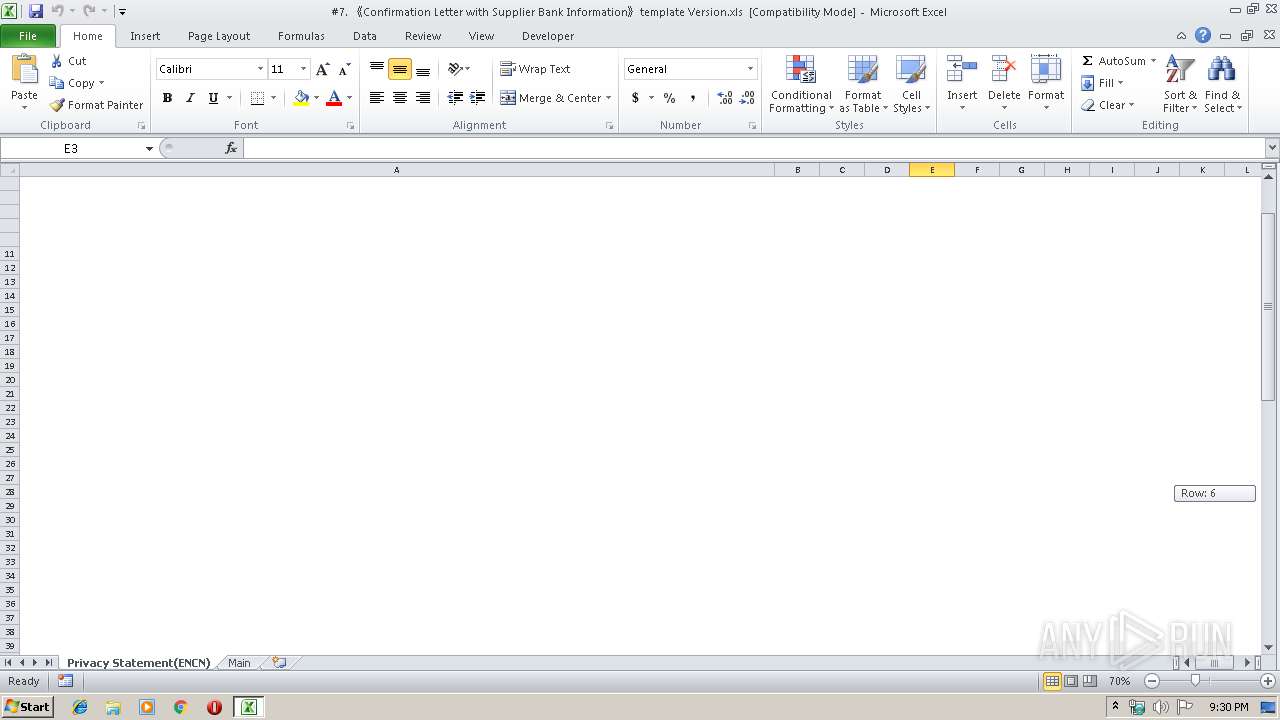Click Wrap Text button
The image size is (1280, 720).
pos(536,69)
